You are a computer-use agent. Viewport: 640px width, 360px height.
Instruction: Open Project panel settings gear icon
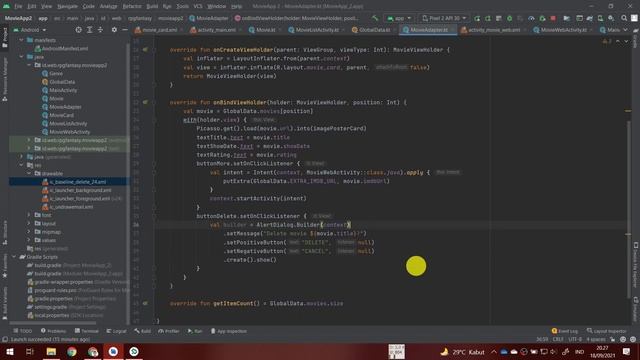click(114, 30)
